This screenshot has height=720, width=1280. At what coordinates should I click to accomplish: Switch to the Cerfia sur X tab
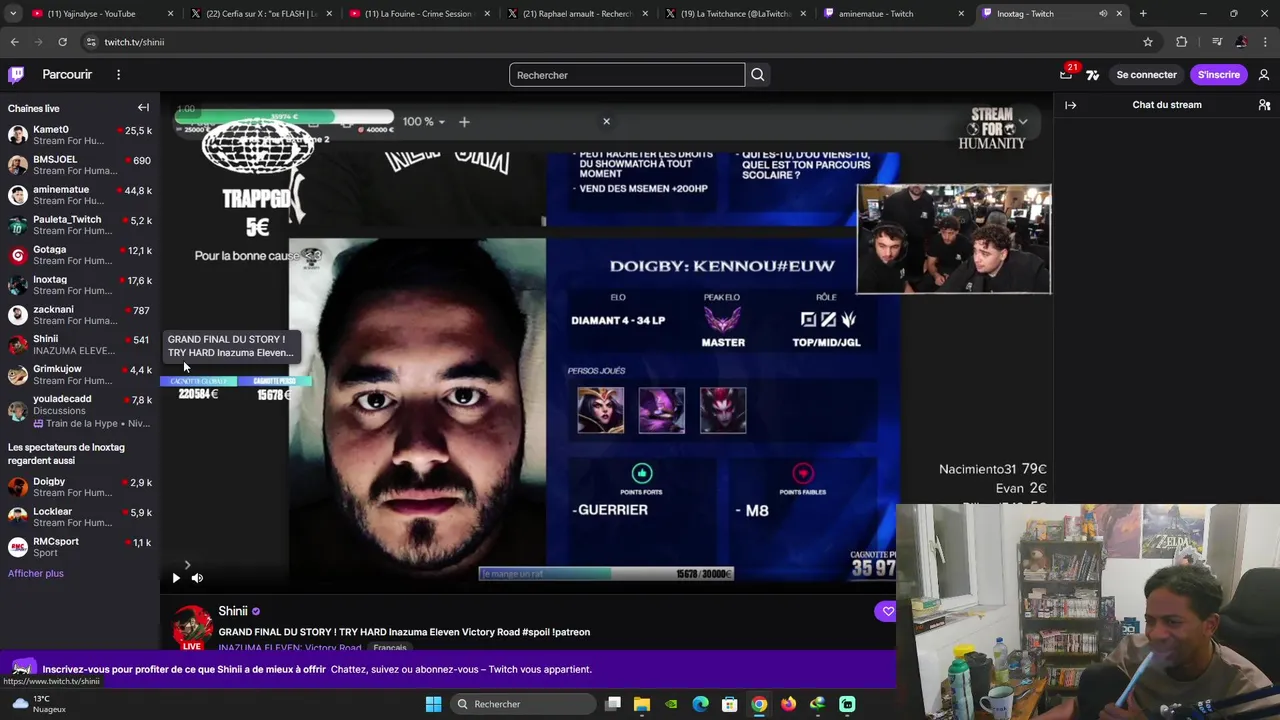261,14
